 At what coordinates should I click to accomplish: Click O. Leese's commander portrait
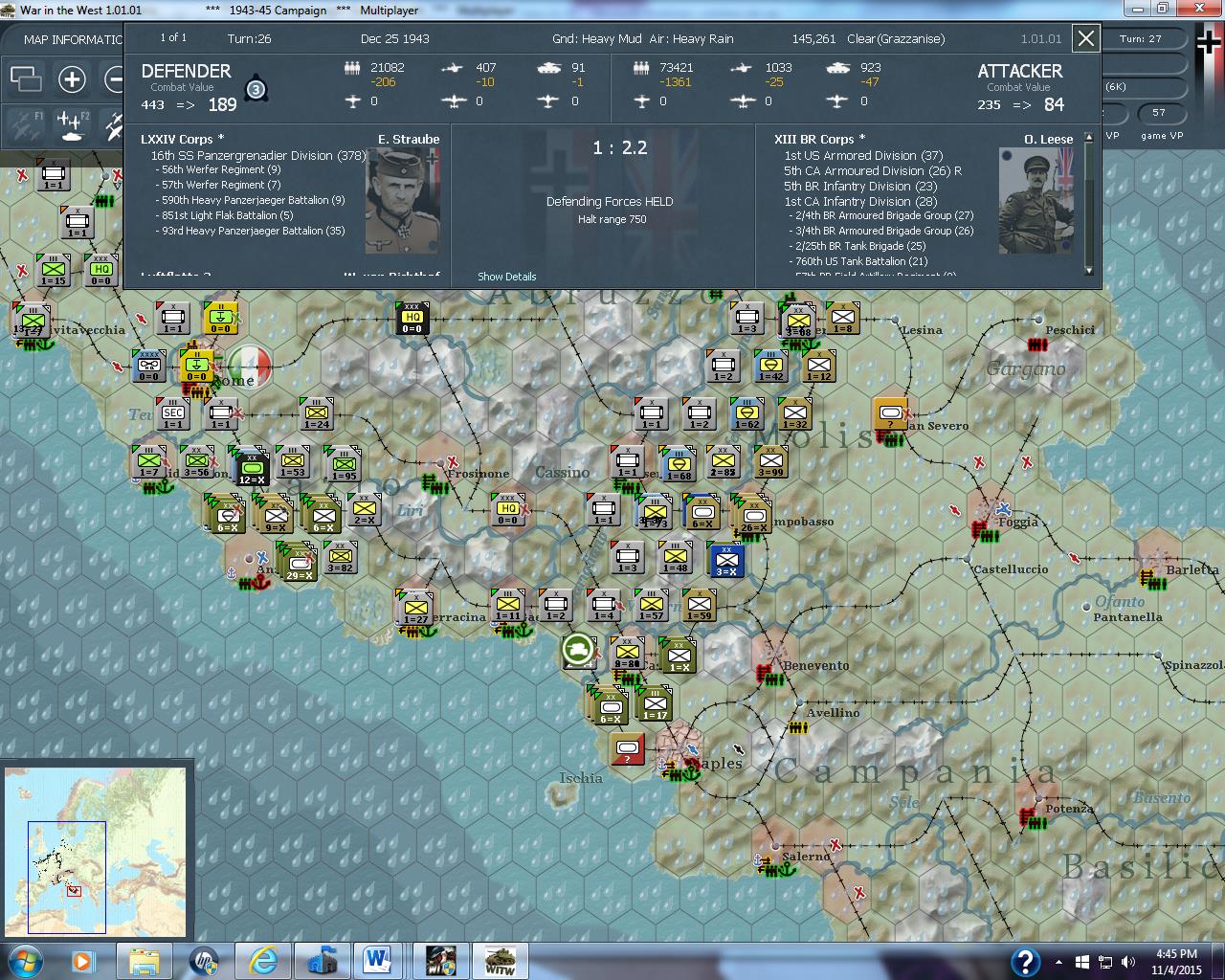click(x=1036, y=201)
